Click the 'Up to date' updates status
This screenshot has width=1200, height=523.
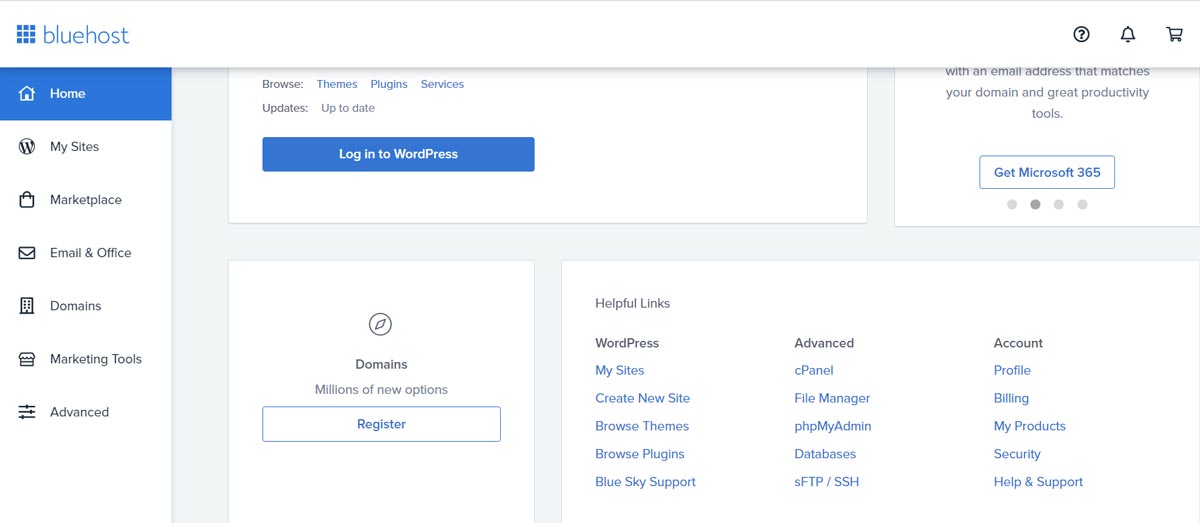[348, 108]
